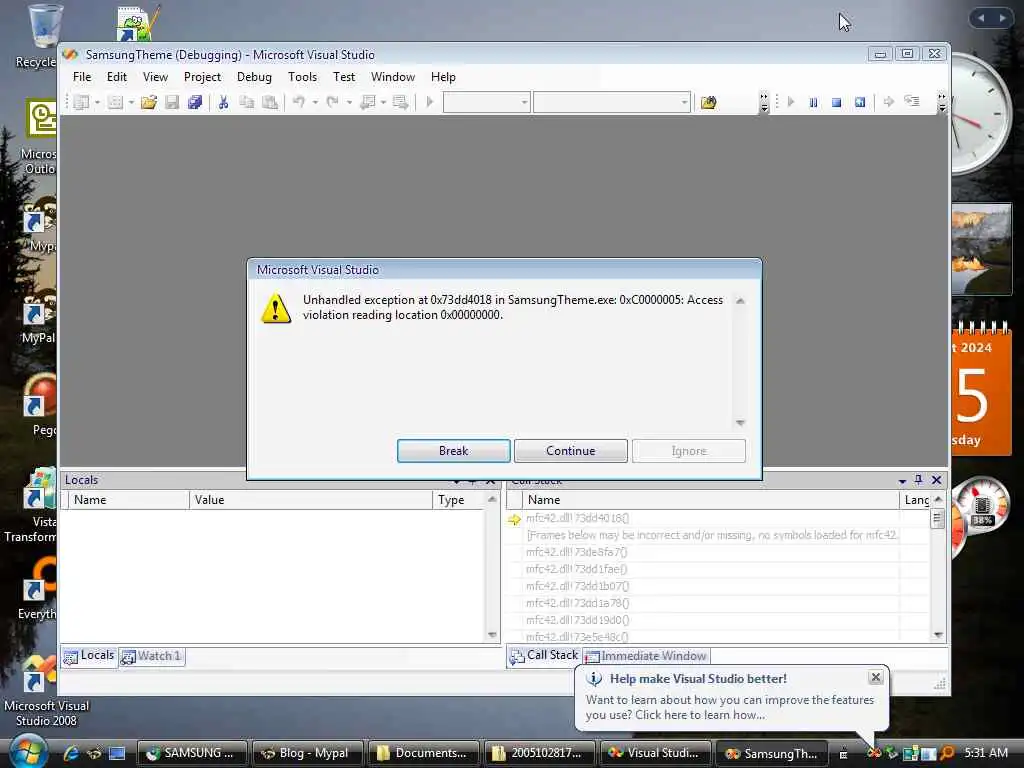Viewport: 1024px width, 768px height.
Task: Dismiss the Help make Visual Studio better balloon
Action: (876, 677)
